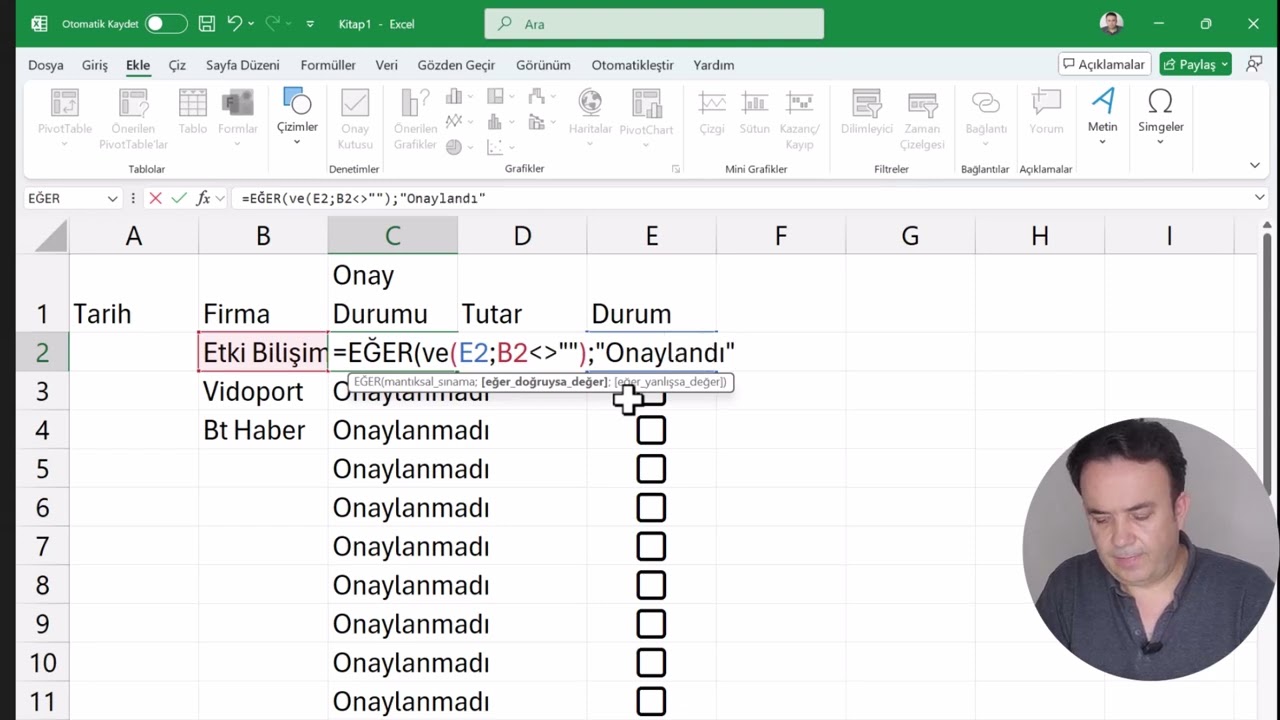
Task: Check the Durum checkbox in row 8
Action: pyautogui.click(x=651, y=585)
